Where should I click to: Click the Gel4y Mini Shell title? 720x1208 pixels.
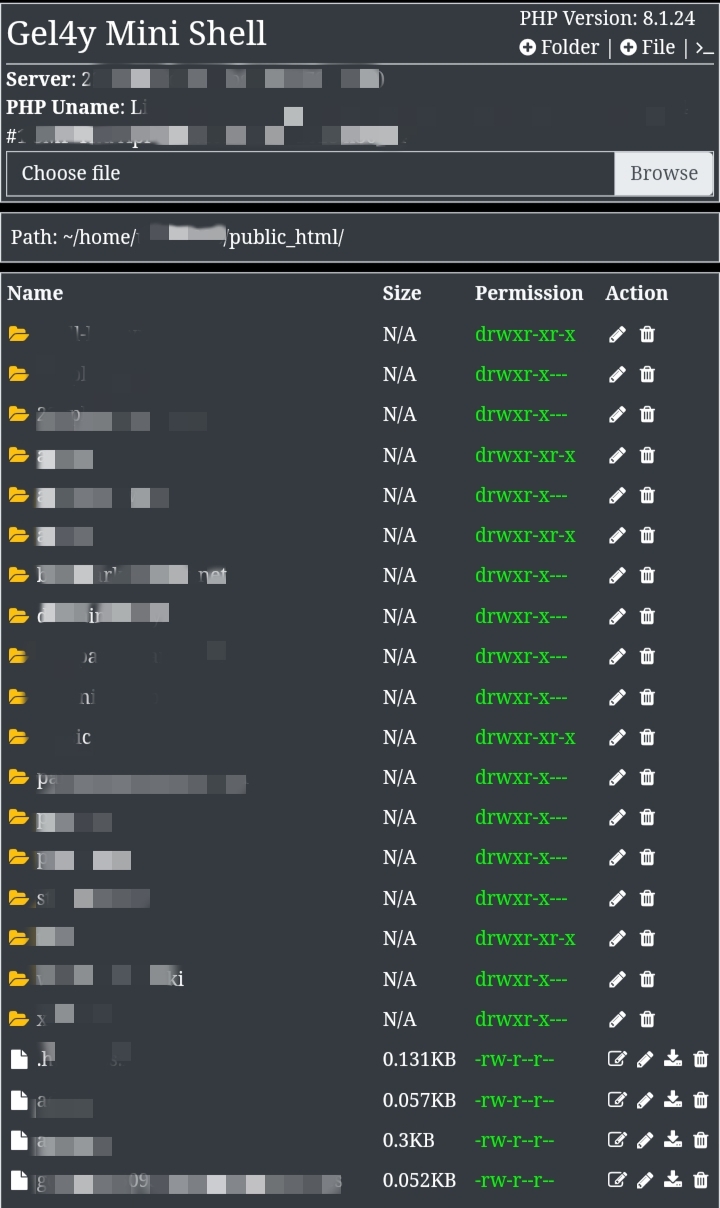pyautogui.click(x=136, y=33)
